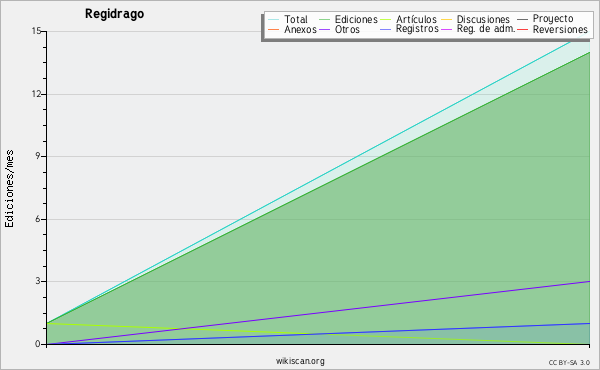Click the green Ediciones legend line swatch

[324, 20]
